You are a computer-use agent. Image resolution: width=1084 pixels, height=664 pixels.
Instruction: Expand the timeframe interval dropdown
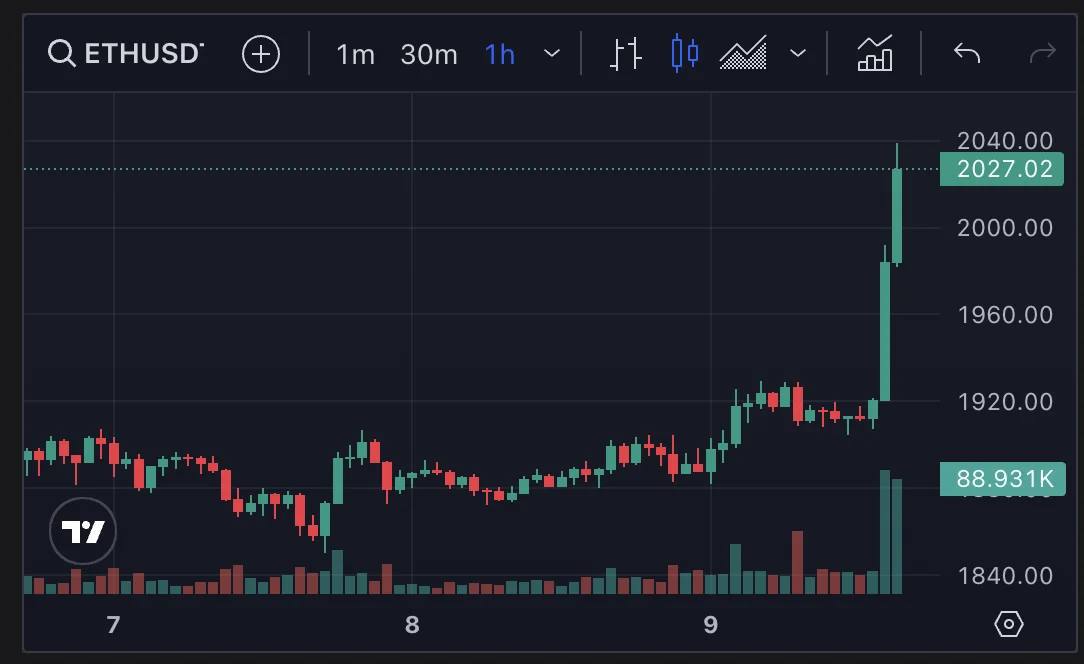tap(552, 53)
